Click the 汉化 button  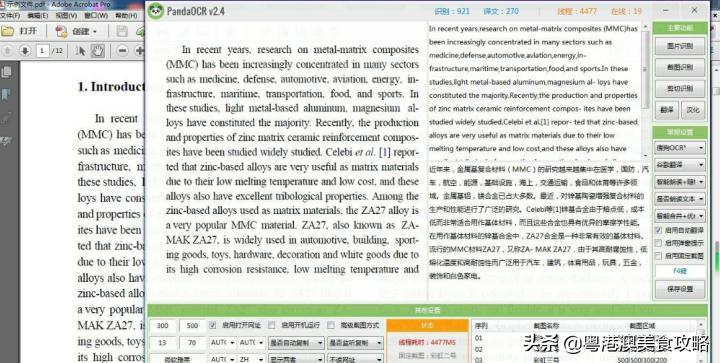click(693, 110)
